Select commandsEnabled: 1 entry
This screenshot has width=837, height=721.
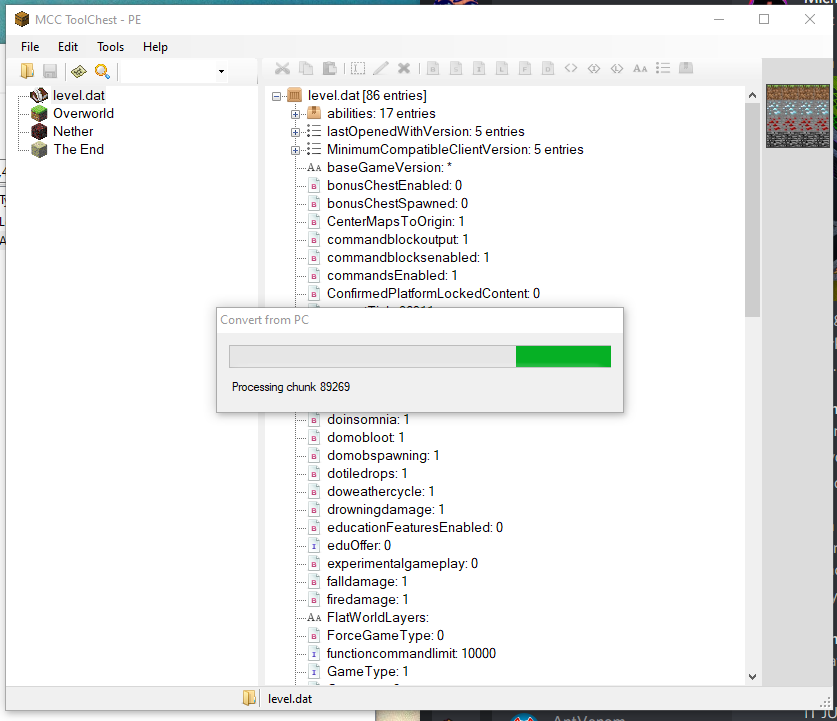[392, 276]
